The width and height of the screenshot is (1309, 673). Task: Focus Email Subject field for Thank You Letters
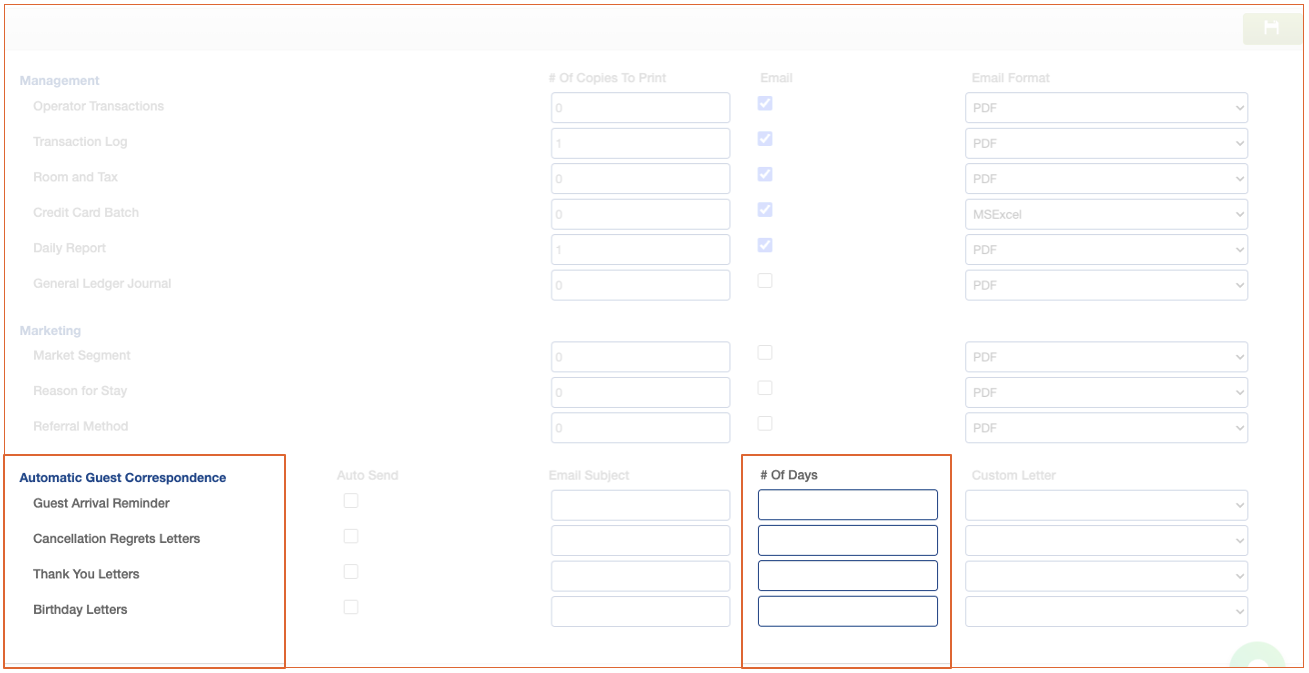tap(640, 576)
